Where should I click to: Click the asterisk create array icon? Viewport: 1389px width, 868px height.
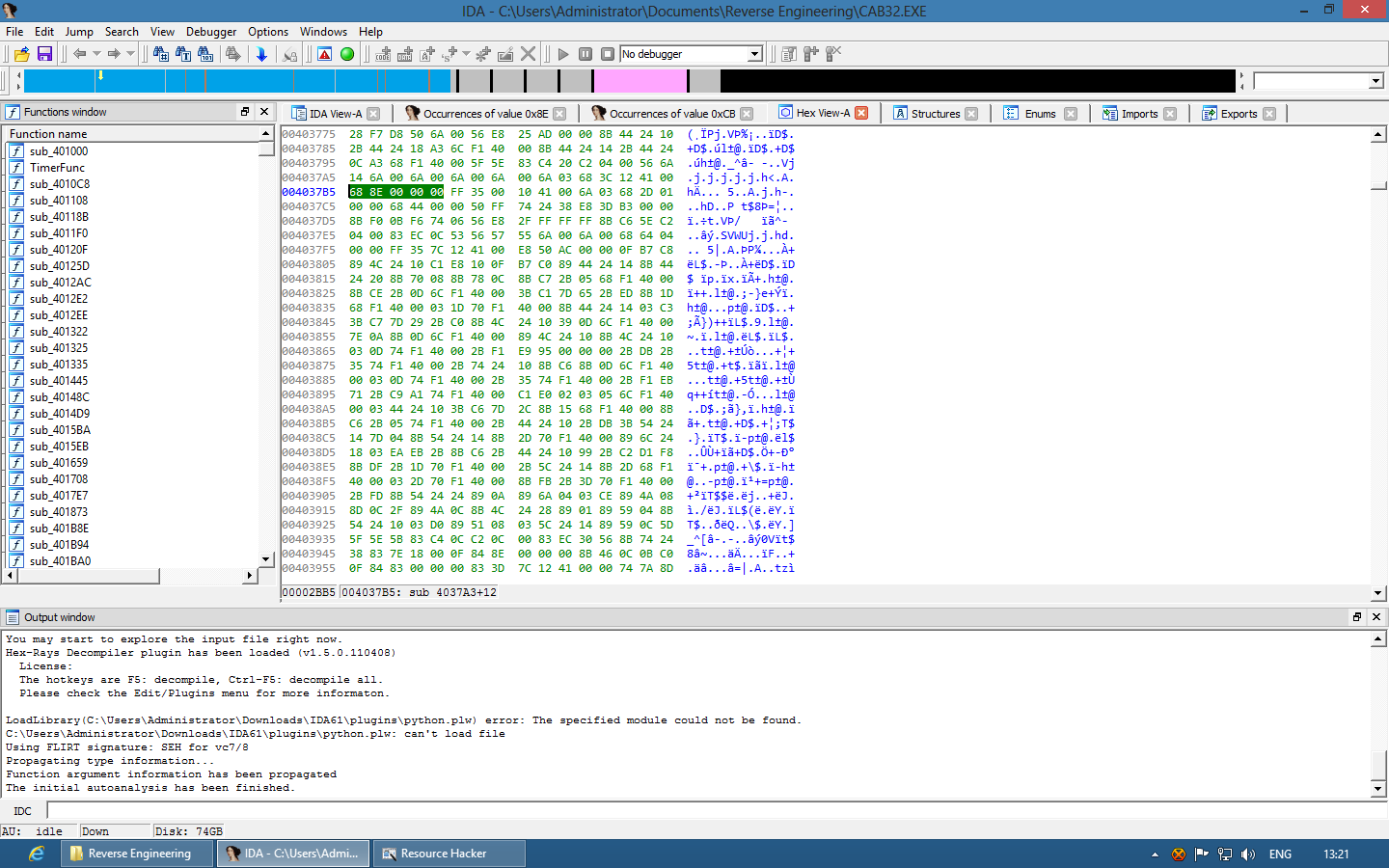click(x=483, y=54)
